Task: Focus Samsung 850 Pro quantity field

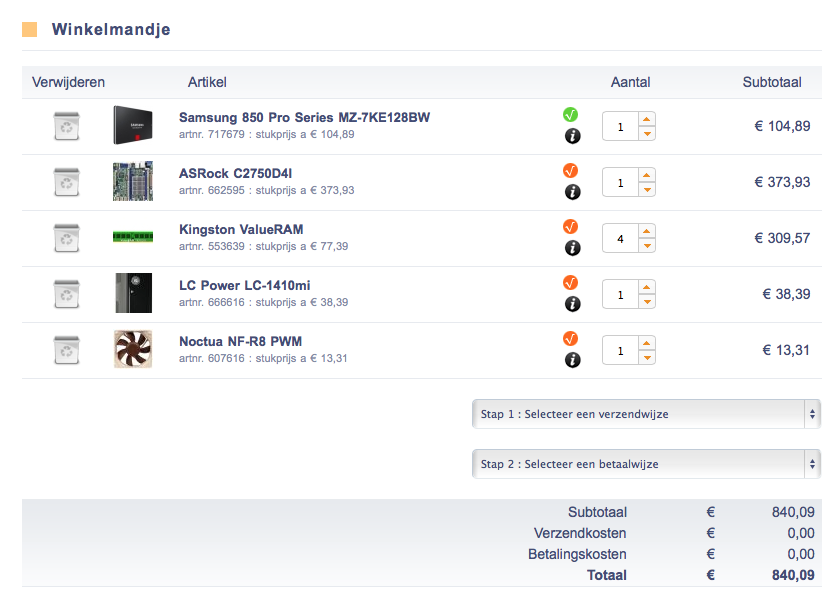Action: 620,126
